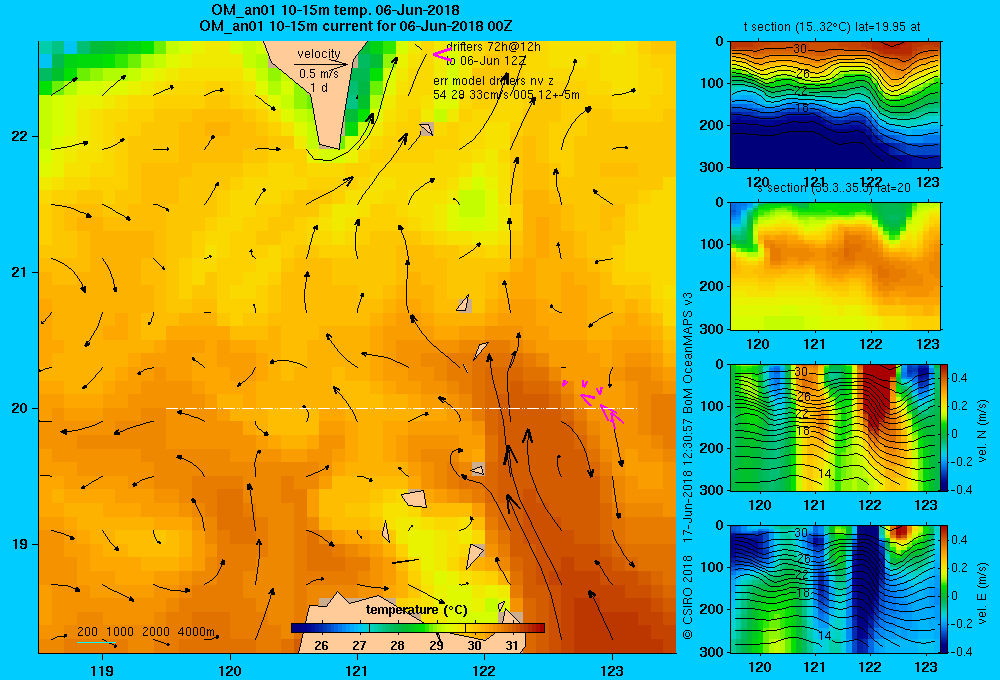Click the 'to 06-Jun 12Z' text
The height and width of the screenshot is (680, 1000).
coord(486,61)
